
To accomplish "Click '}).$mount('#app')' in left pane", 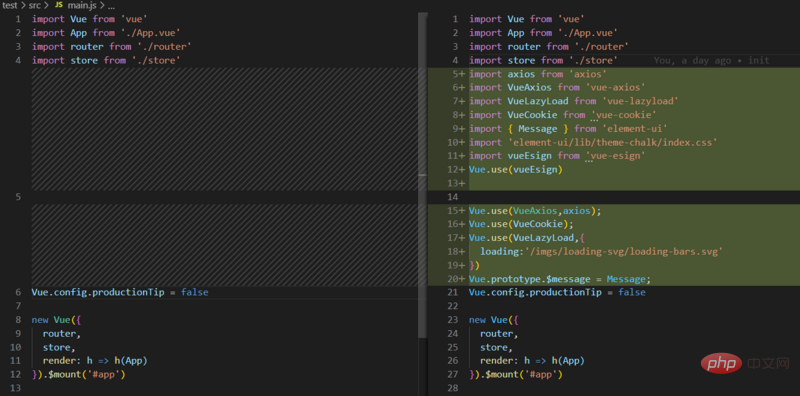I will pos(79,375).
